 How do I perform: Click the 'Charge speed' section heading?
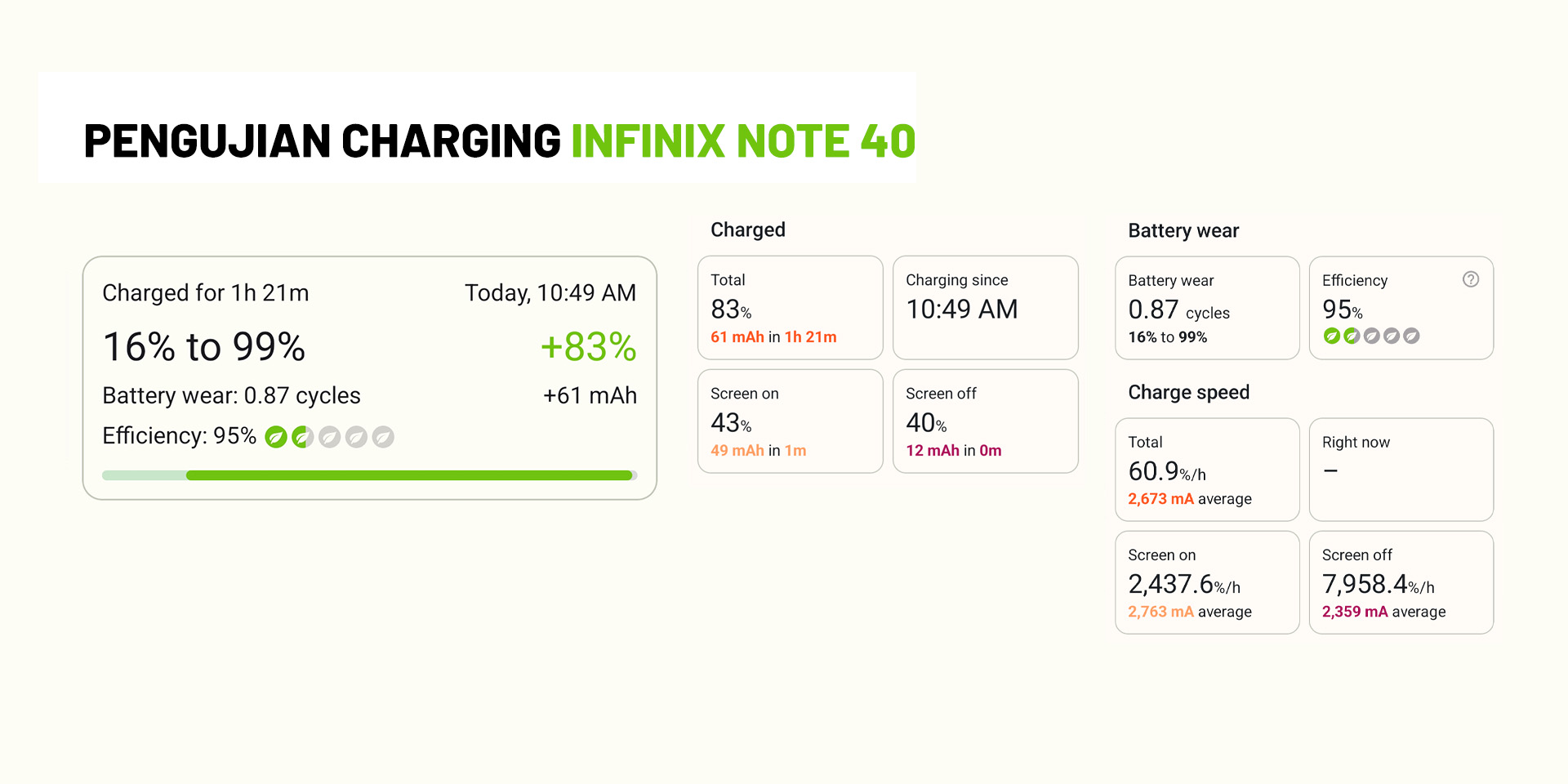pyautogui.click(x=1188, y=393)
